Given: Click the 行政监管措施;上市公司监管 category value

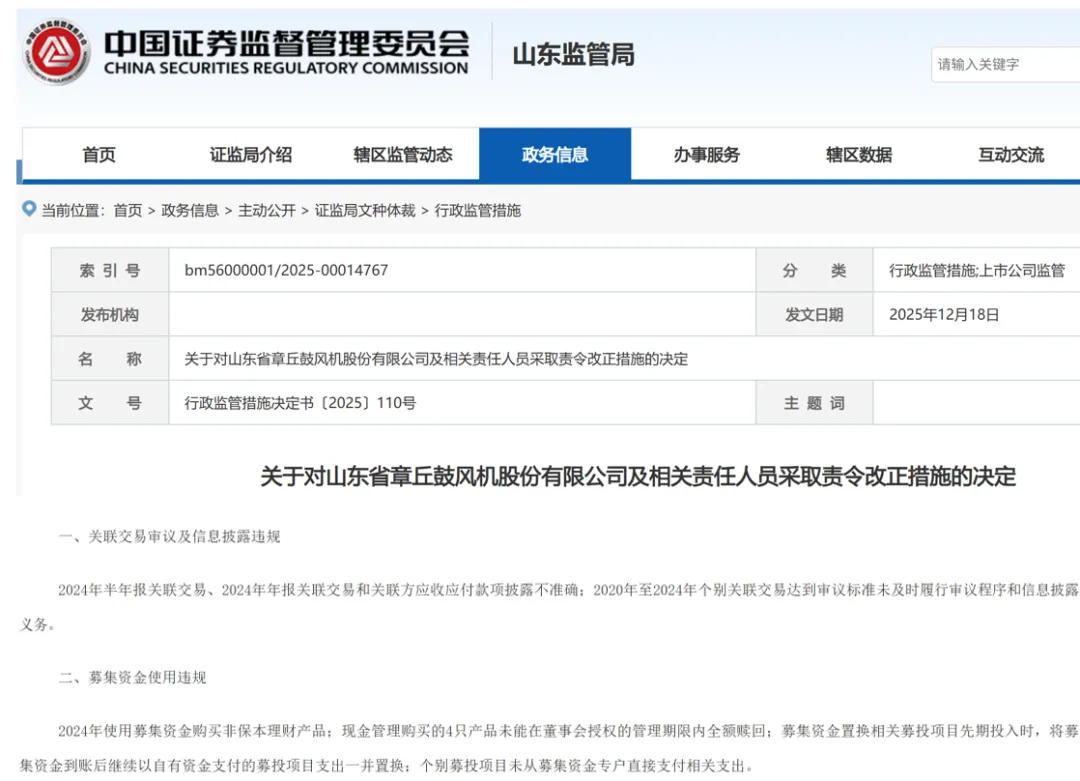Looking at the screenshot, I should (977, 270).
